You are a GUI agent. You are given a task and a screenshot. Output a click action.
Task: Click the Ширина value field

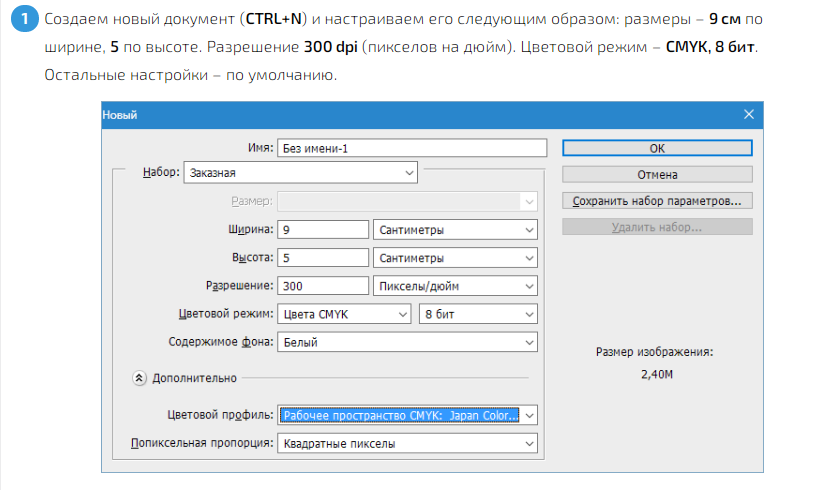pos(323,230)
